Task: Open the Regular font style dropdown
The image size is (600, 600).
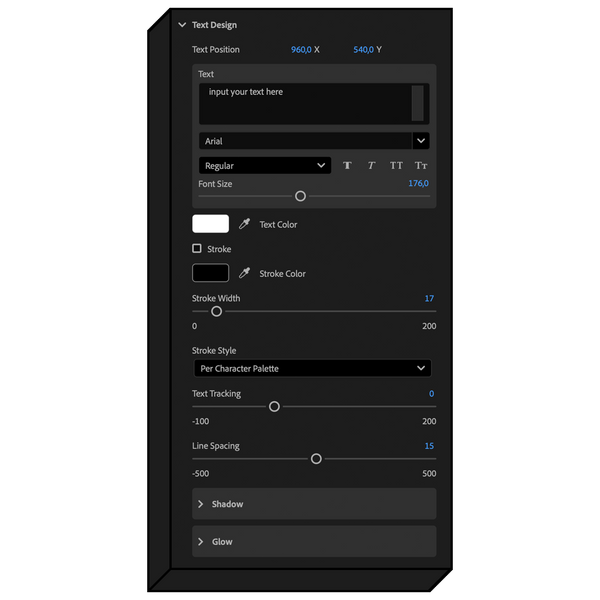Action: [x=265, y=165]
